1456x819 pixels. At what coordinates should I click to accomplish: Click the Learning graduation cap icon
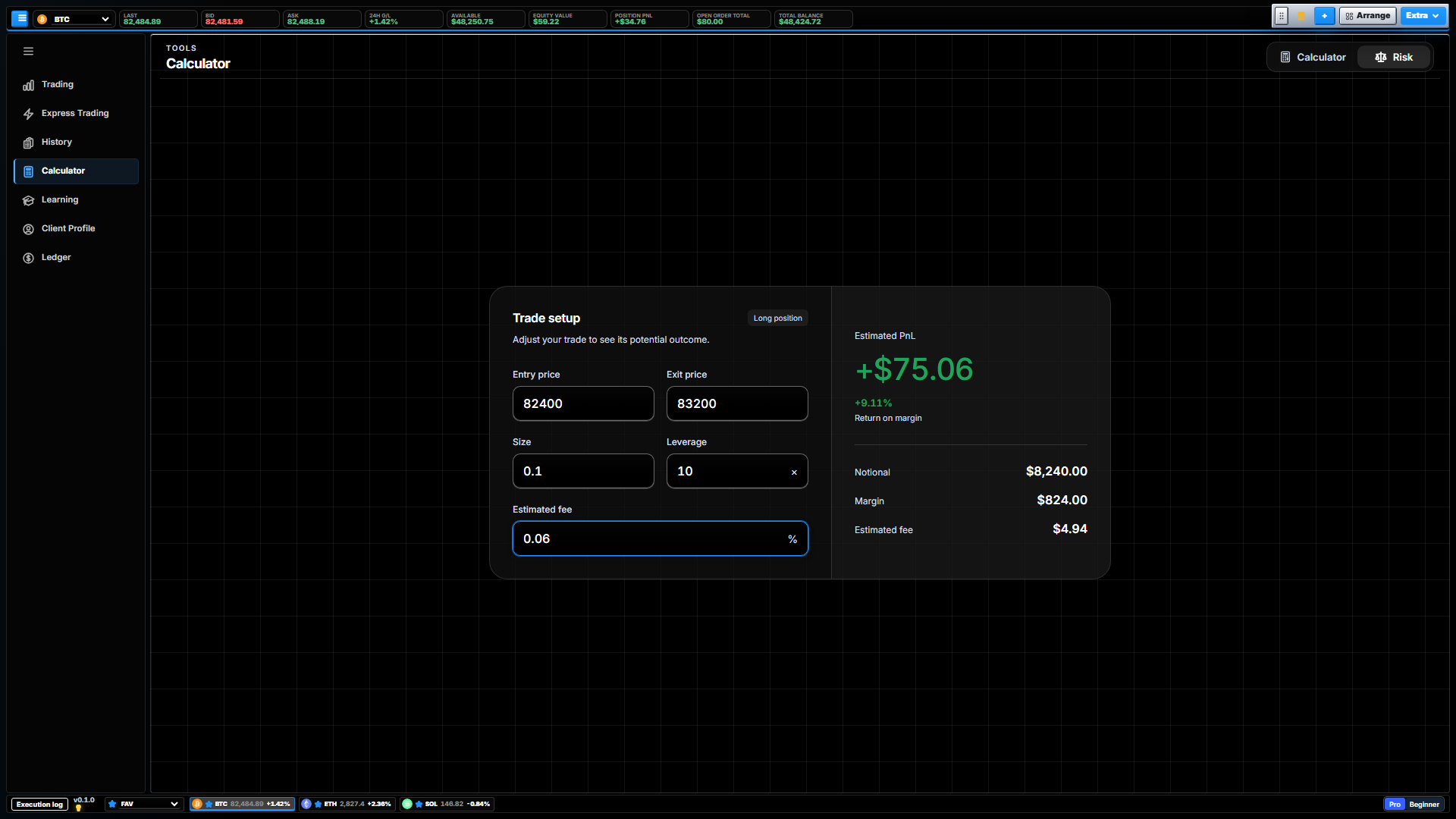click(x=28, y=200)
